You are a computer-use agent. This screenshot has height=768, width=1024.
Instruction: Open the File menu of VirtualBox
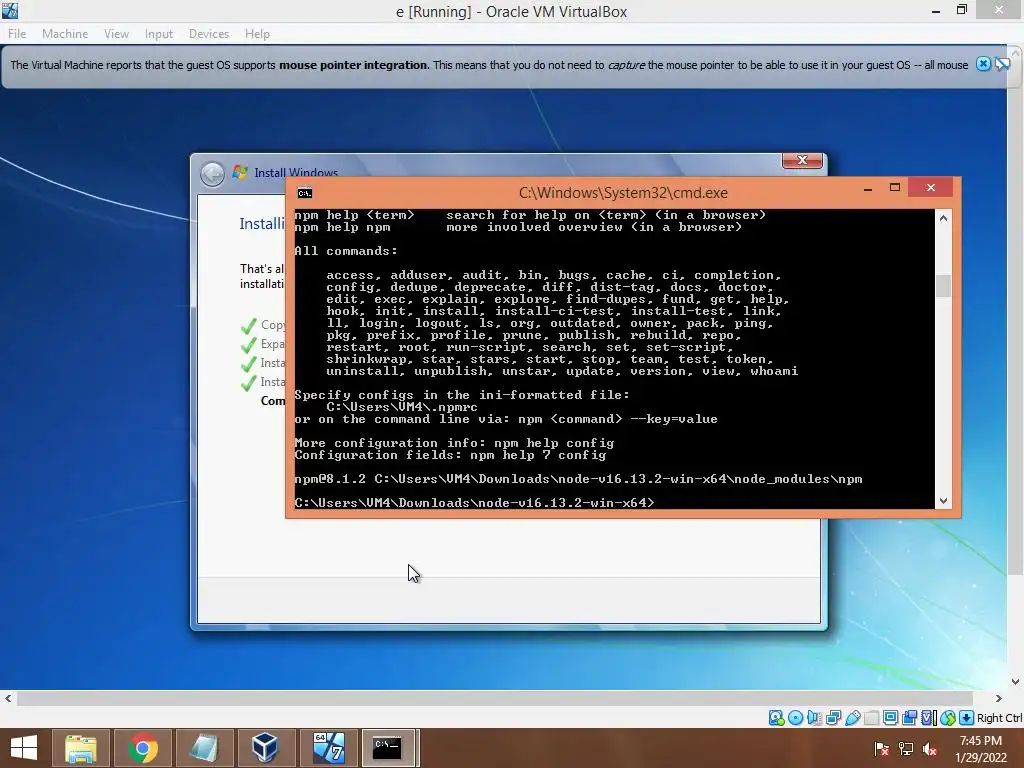17,34
